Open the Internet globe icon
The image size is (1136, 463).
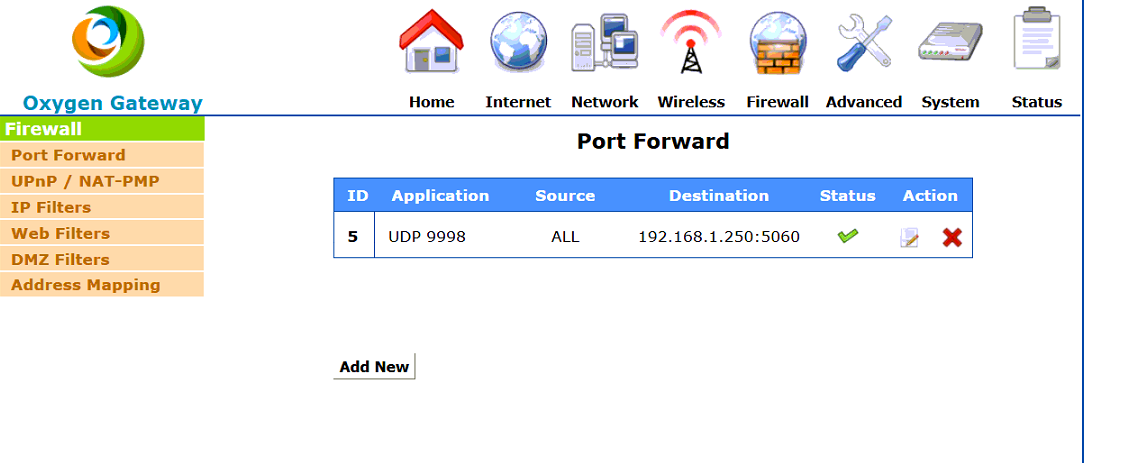click(x=518, y=43)
